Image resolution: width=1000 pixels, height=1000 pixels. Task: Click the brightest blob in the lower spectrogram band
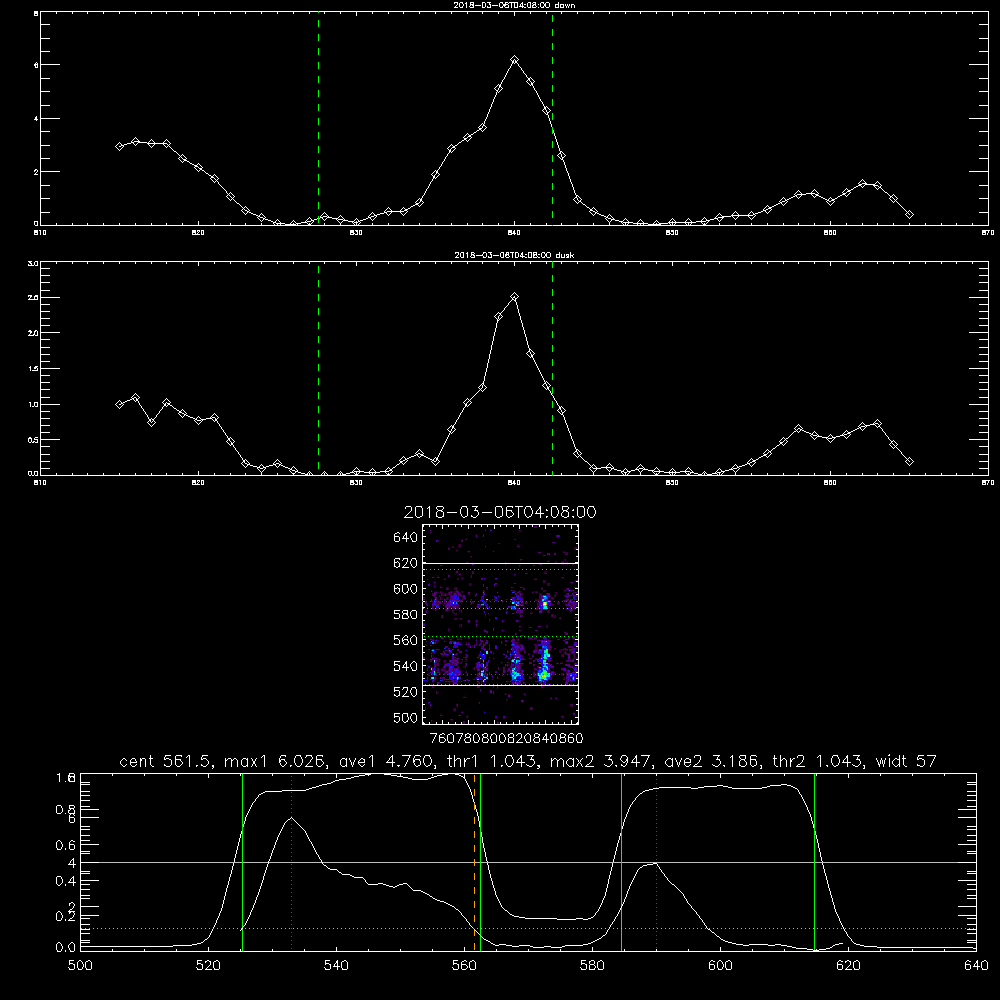coord(544,673)
